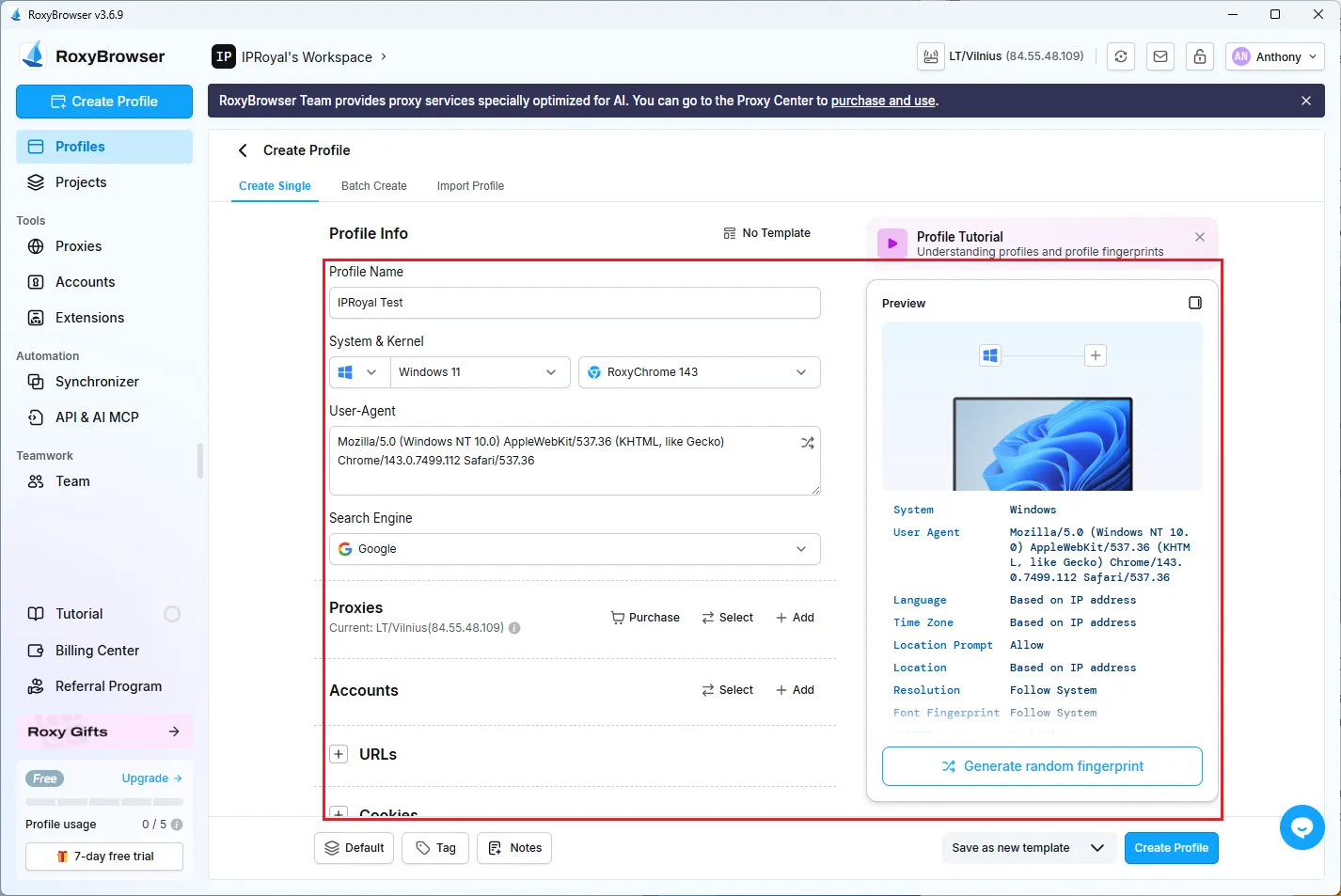Image resolution: width=1341 pixels, height=896 pixels.
Task: Toggle the Tutorial progress circle
Action: point(172,614)
